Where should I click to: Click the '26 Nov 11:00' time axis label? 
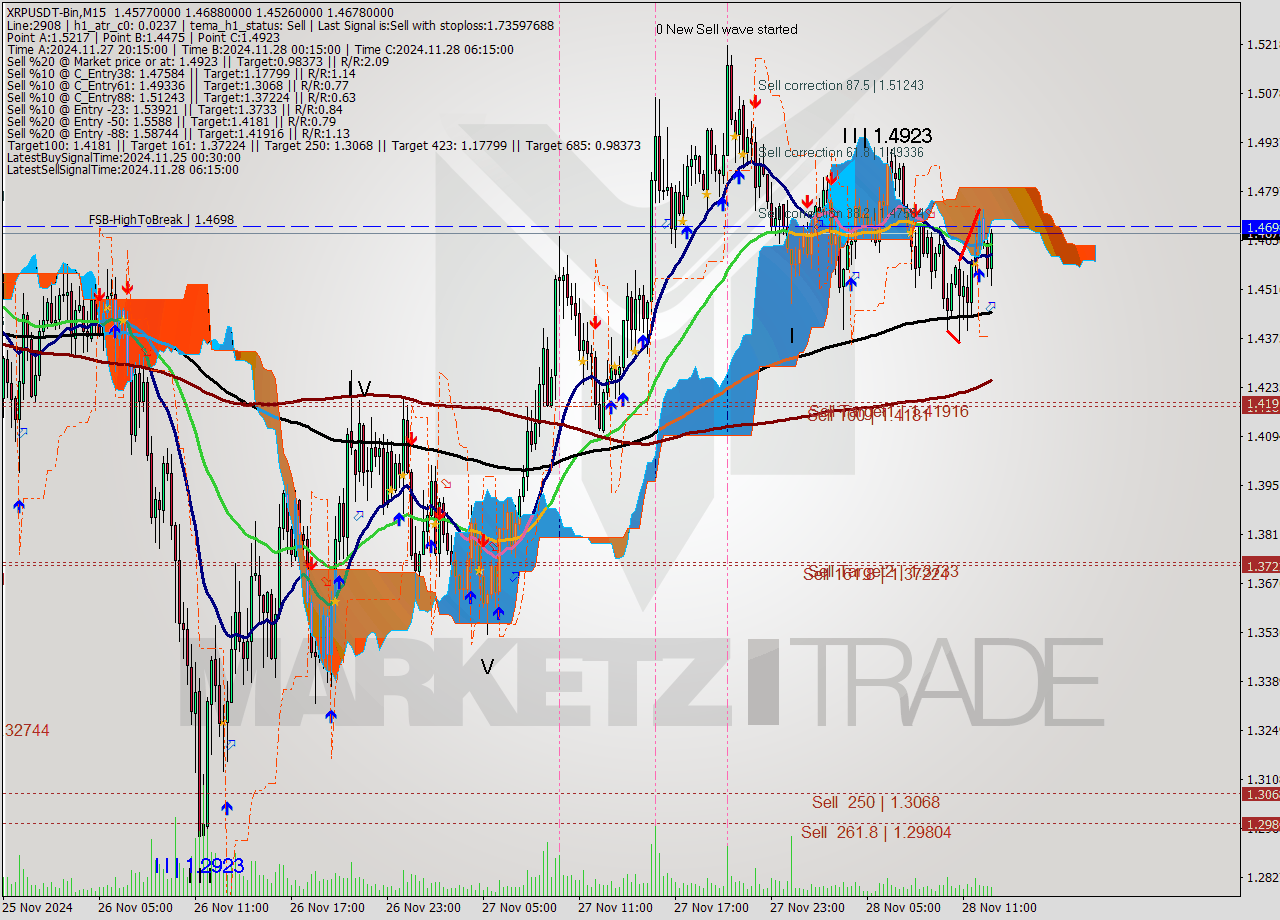(233, 908)
